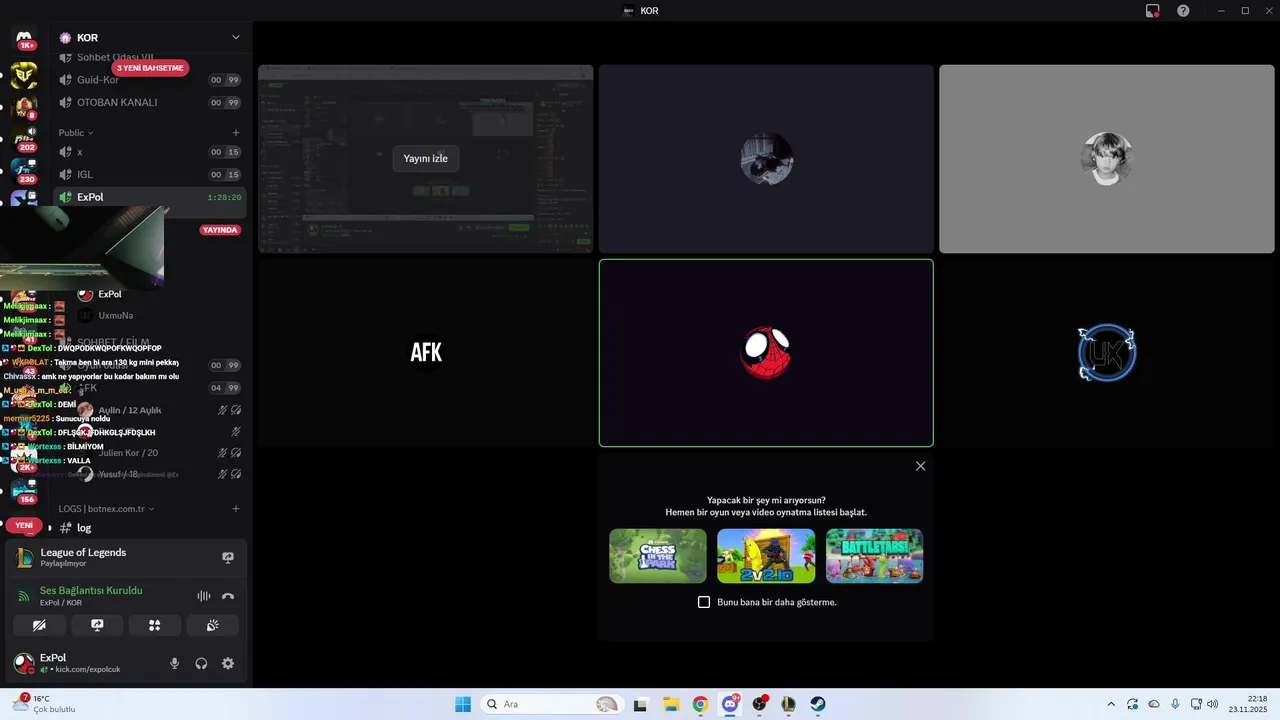Expand KOR server dropdown menu
This screenshot has width=1280, height=720.
pos(236,37)
